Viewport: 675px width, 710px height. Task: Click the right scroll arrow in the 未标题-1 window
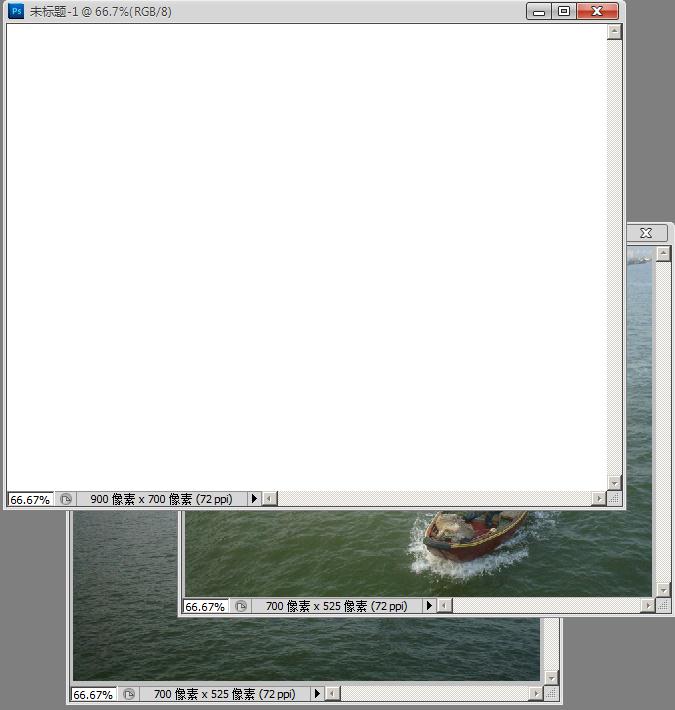599,499
